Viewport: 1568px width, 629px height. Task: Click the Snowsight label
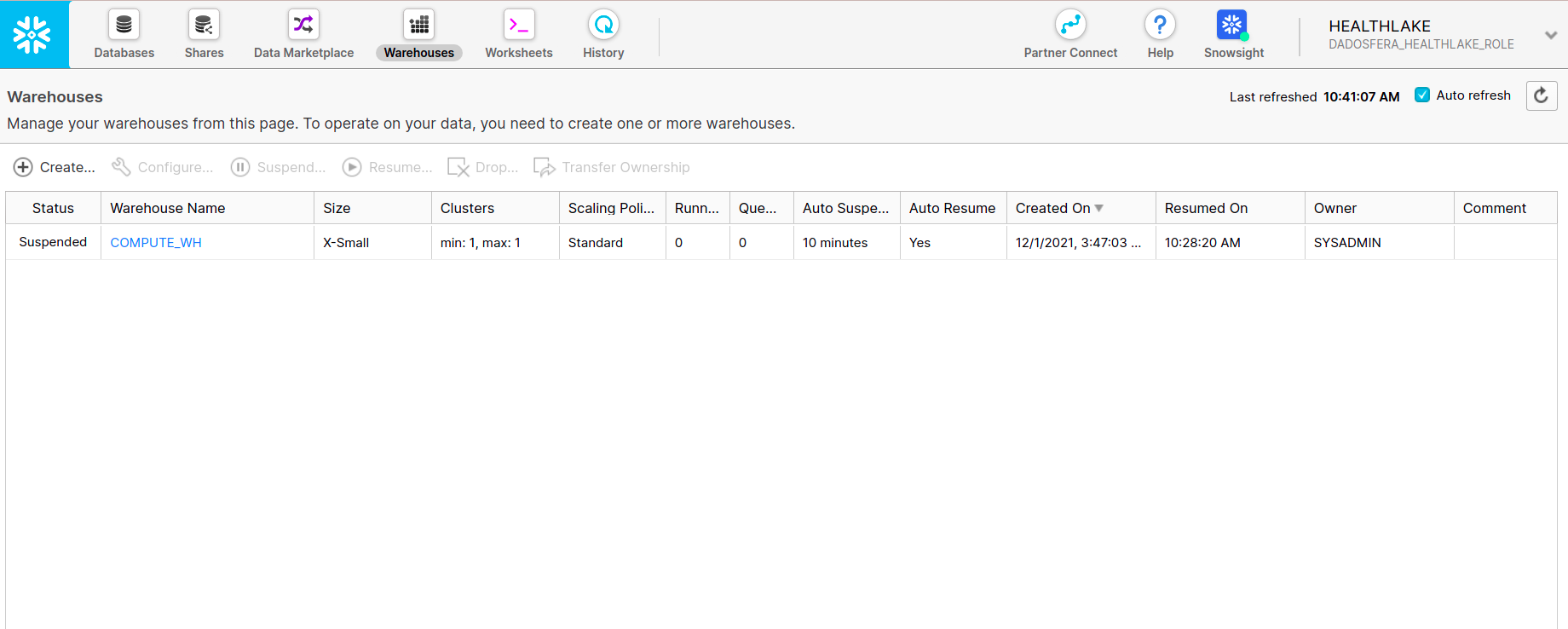click(x=1234, y=53)
